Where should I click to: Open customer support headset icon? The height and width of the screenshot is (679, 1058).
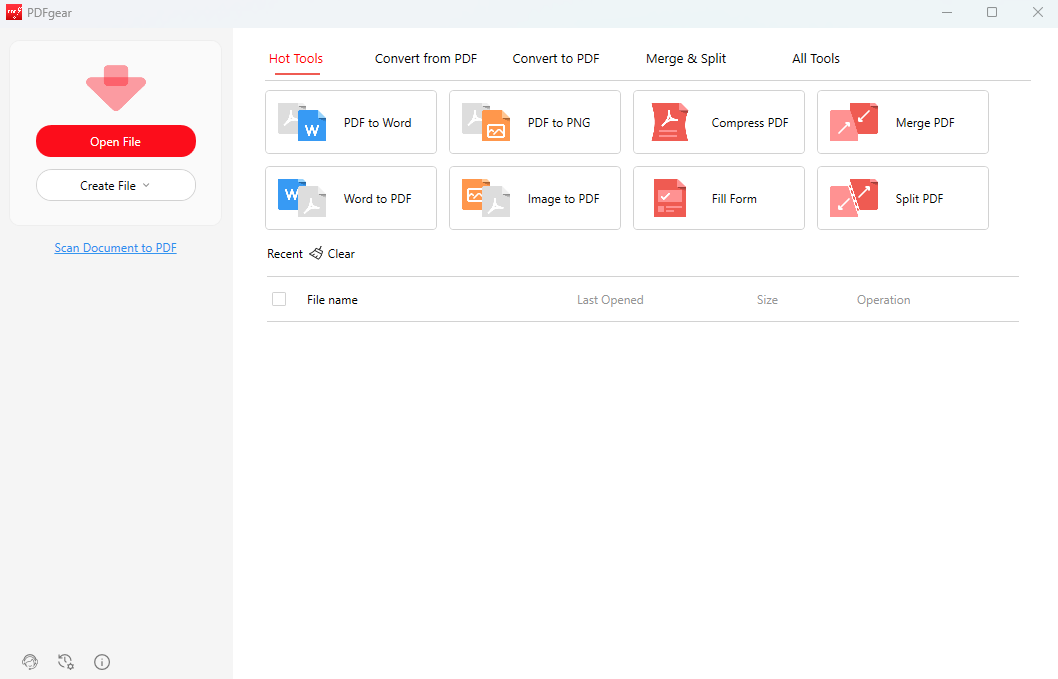[30, 661]
